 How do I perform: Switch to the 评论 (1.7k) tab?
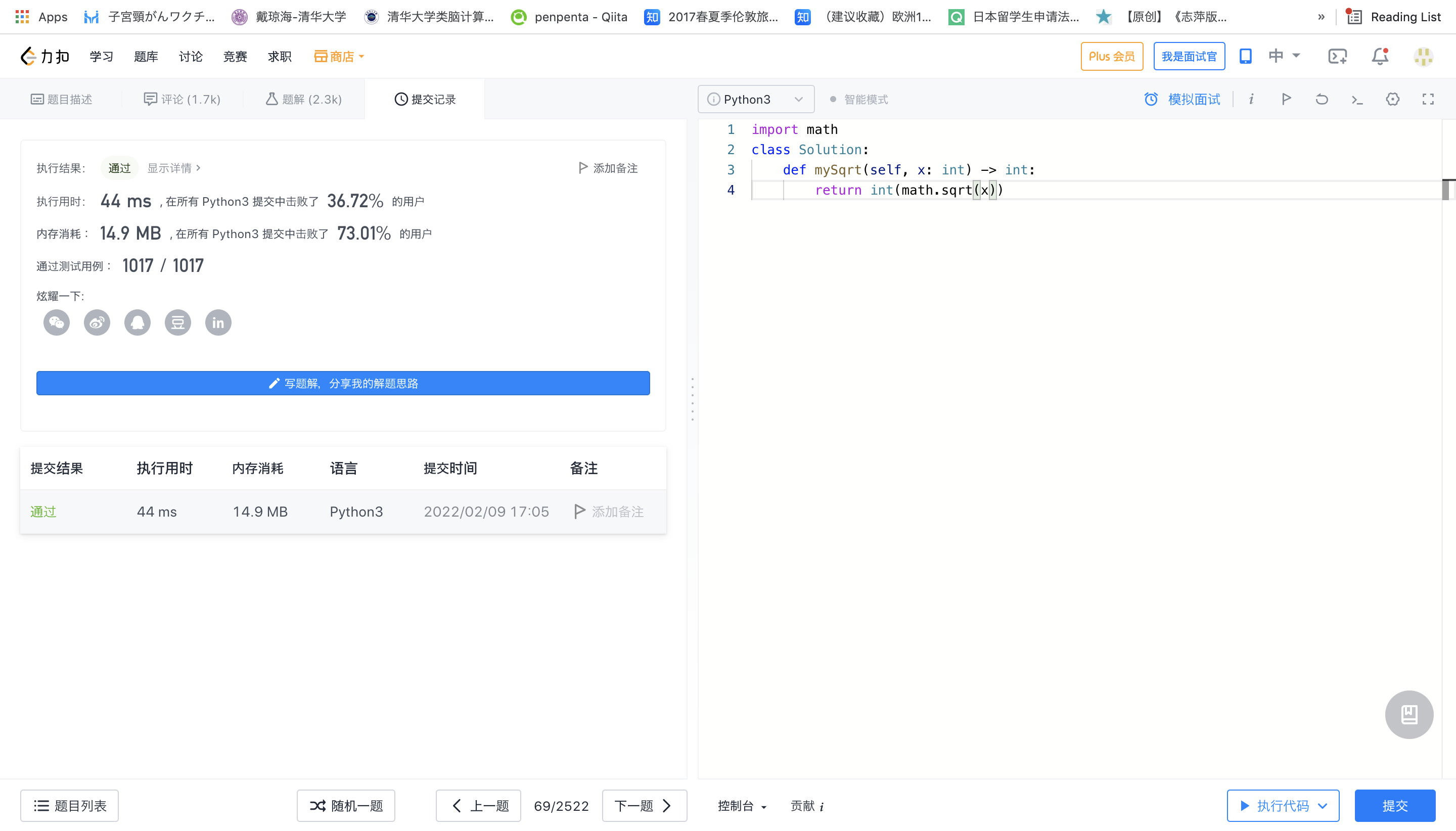[182, 99]
